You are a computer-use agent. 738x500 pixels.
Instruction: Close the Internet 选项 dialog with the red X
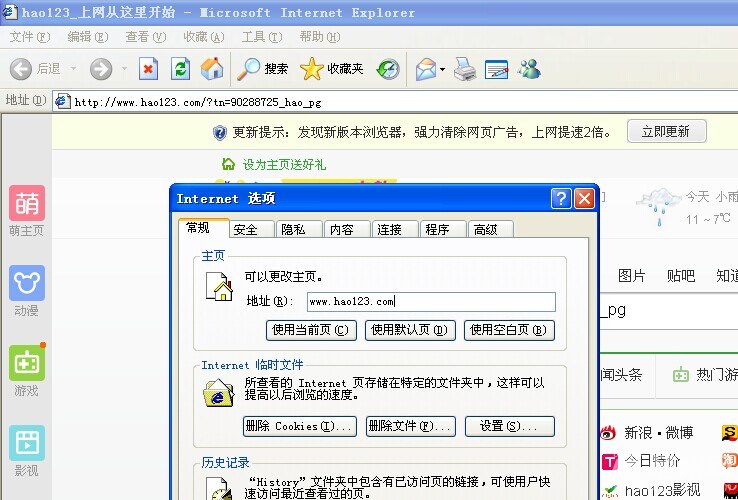[584, 199]
